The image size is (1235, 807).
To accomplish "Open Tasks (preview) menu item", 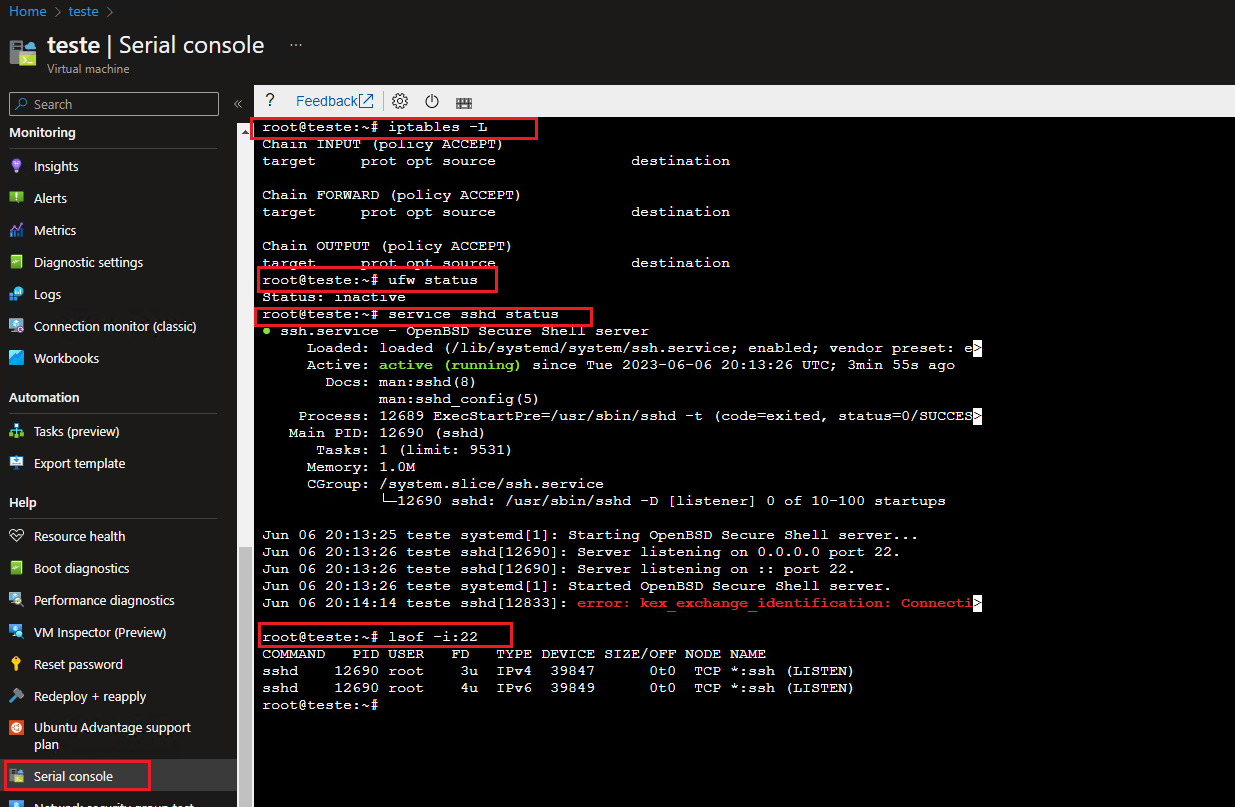I will click(x=76, y=431).
